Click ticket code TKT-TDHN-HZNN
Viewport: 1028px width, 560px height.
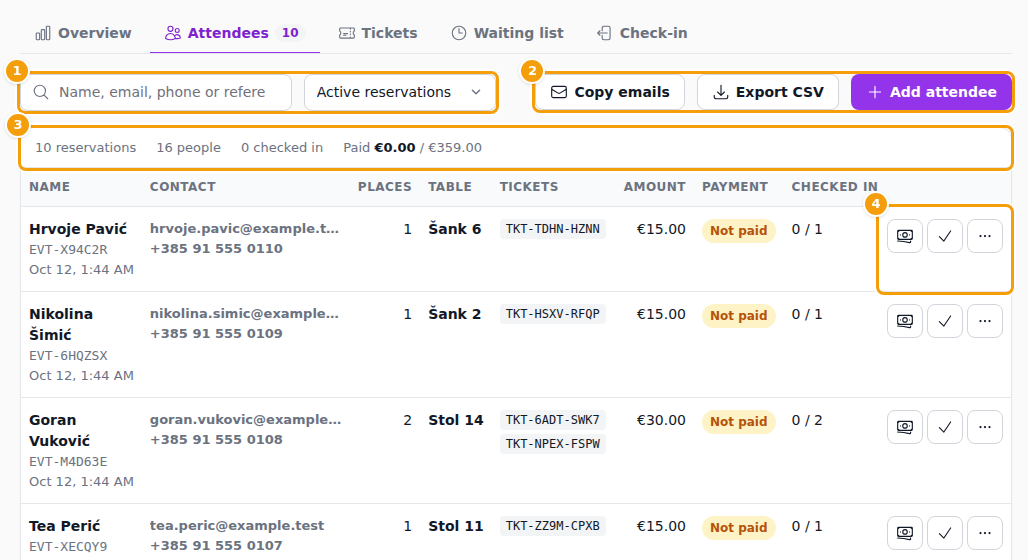pyautogui.click(x=553, y=229)
